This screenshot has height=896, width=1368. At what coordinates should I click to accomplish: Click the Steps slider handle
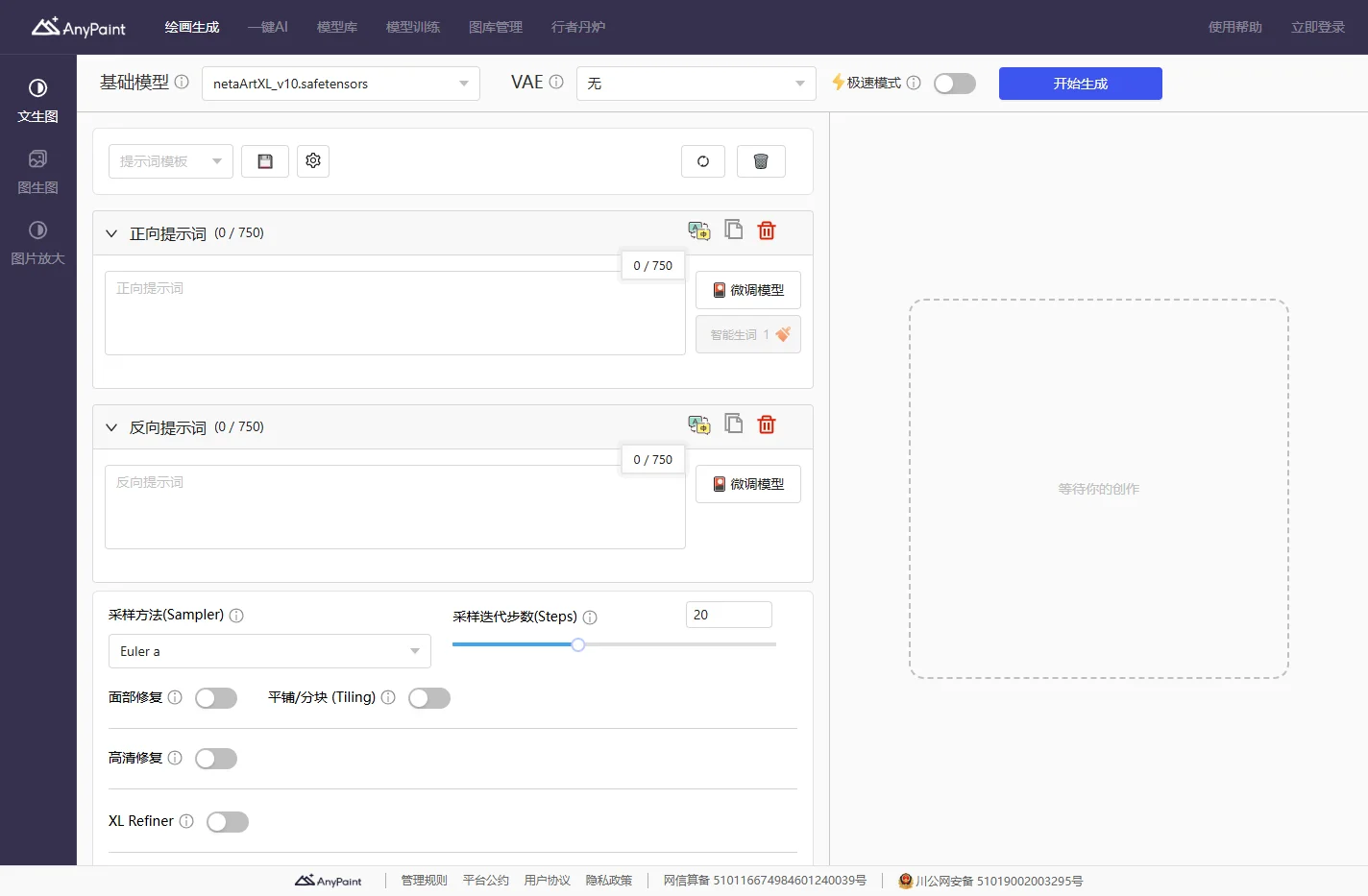(578, 644)
